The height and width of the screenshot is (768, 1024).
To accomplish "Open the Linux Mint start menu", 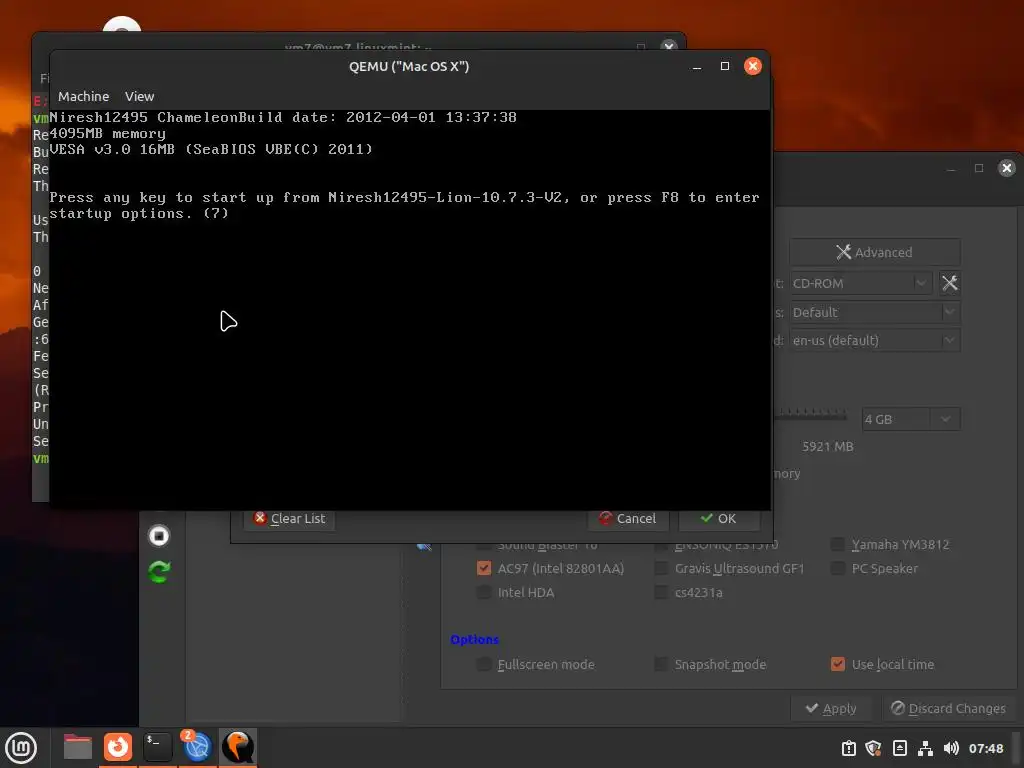I will 21,748.
